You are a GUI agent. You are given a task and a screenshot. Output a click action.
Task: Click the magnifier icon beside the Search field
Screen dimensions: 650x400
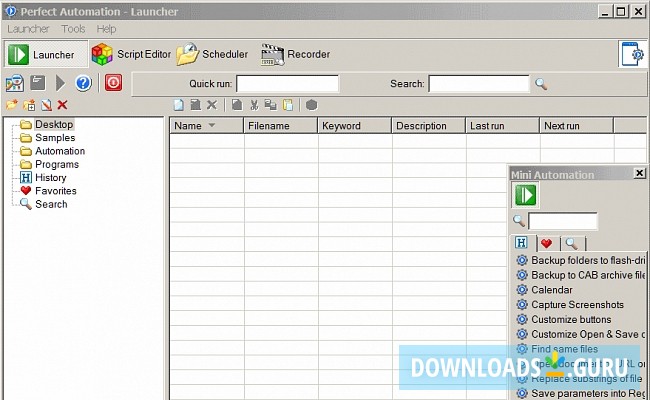coord(541,84)
